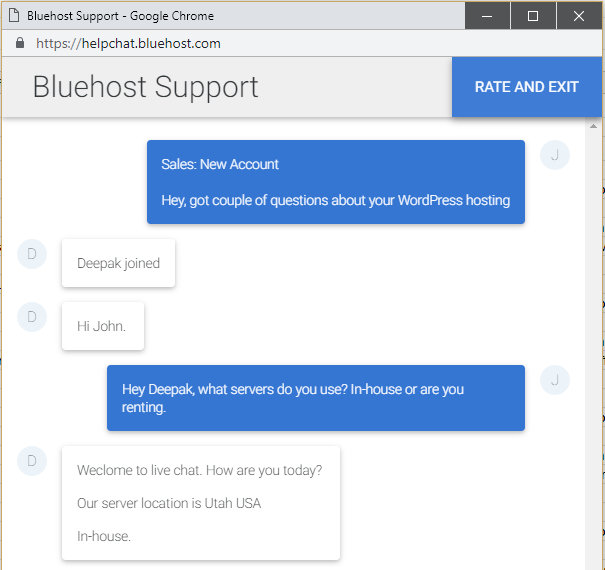The height and width of the screenshot is (570, 605).
Task: Maximize the Chrome window
Action: [533, 16]
